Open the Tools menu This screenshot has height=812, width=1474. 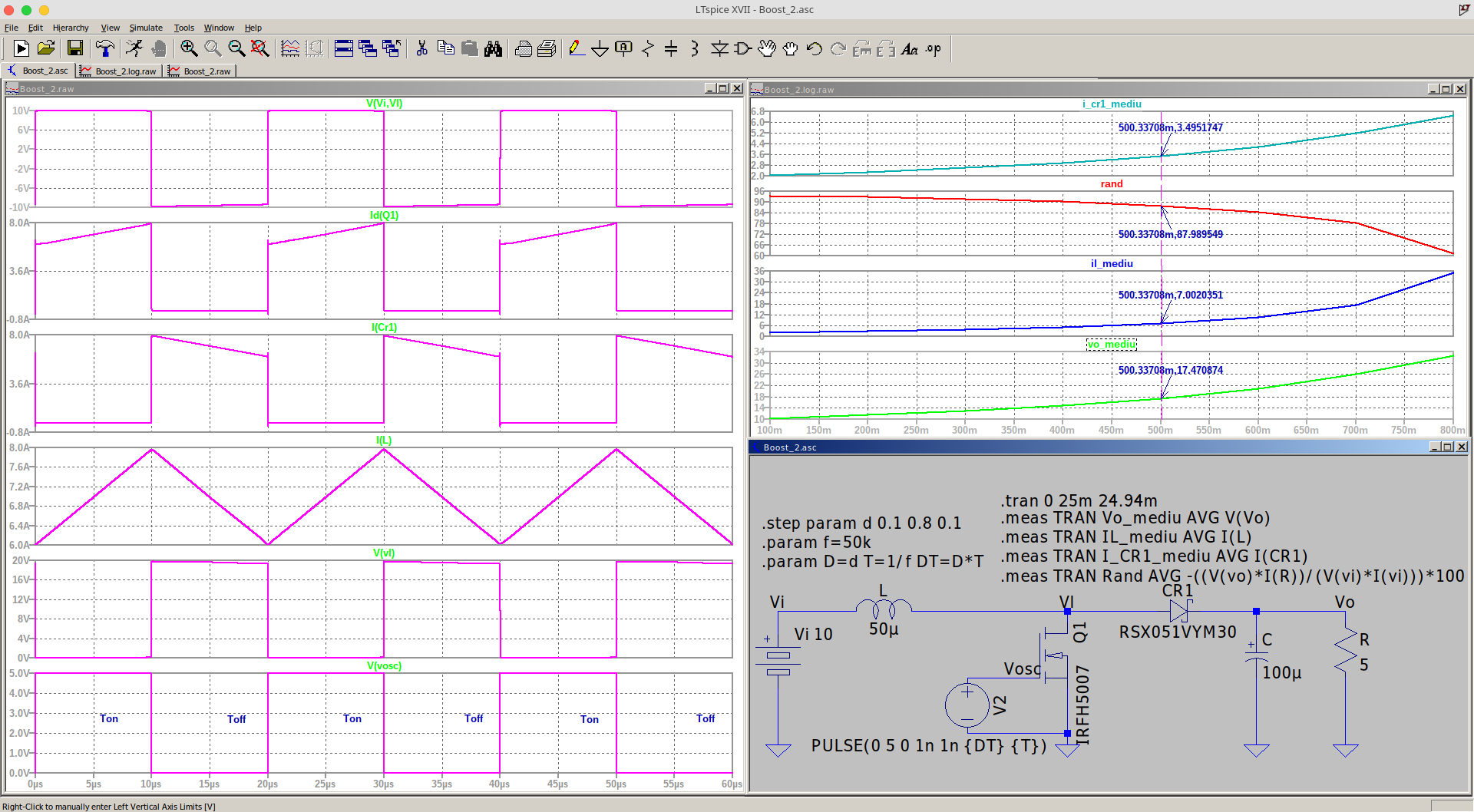[x=184, y=28]
